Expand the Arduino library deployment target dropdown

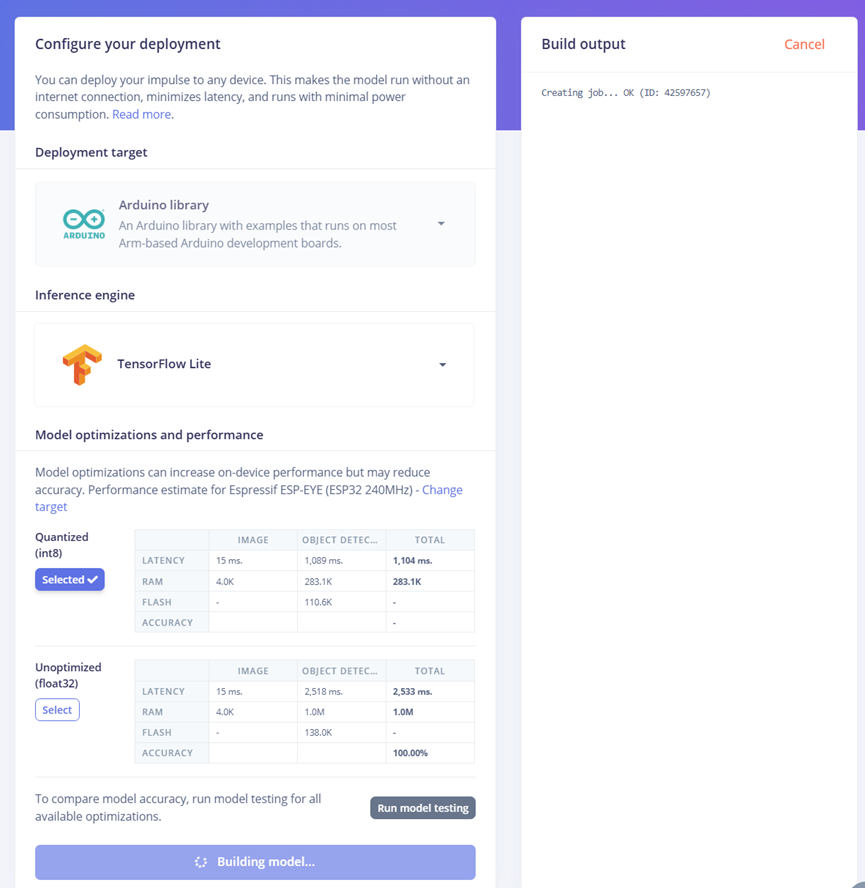click(441, 224)
